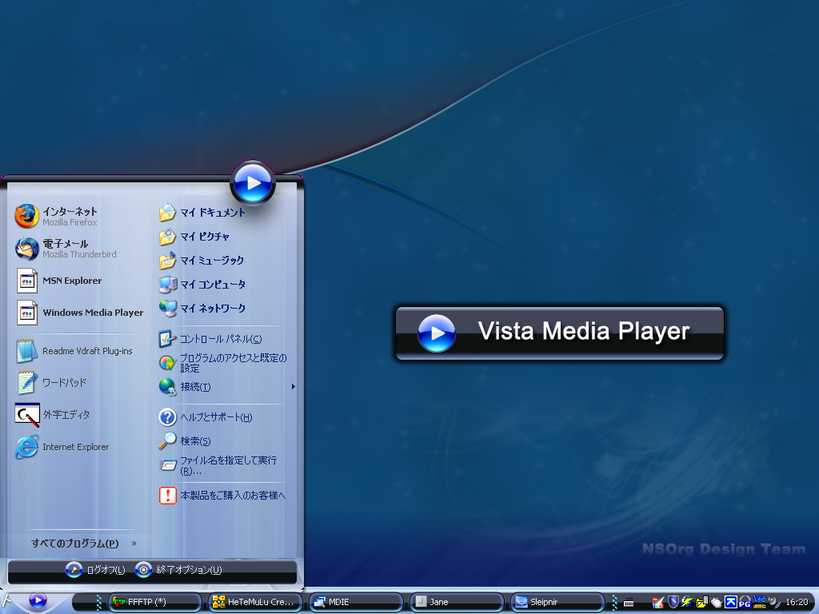This screenshot has width=819, height=614.
Task: Click the yellow folder tray icon
Action: (x=702, y=602)
